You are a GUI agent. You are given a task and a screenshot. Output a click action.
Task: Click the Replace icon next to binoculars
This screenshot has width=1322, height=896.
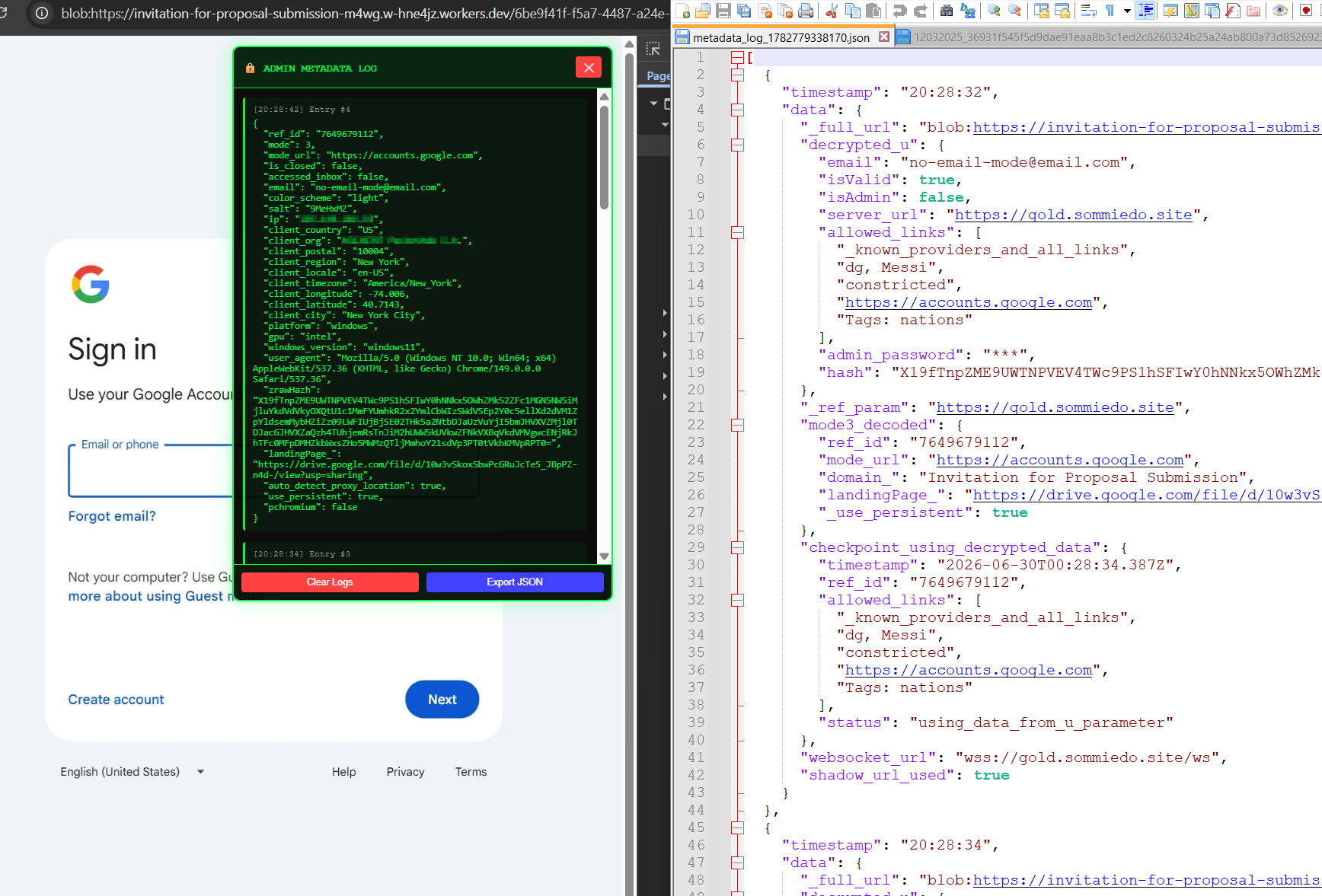tap(968, 11)
